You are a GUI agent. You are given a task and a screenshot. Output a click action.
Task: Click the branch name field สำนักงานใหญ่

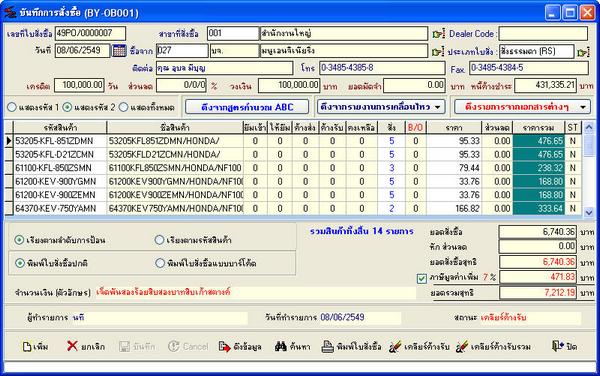click(344, 33)
